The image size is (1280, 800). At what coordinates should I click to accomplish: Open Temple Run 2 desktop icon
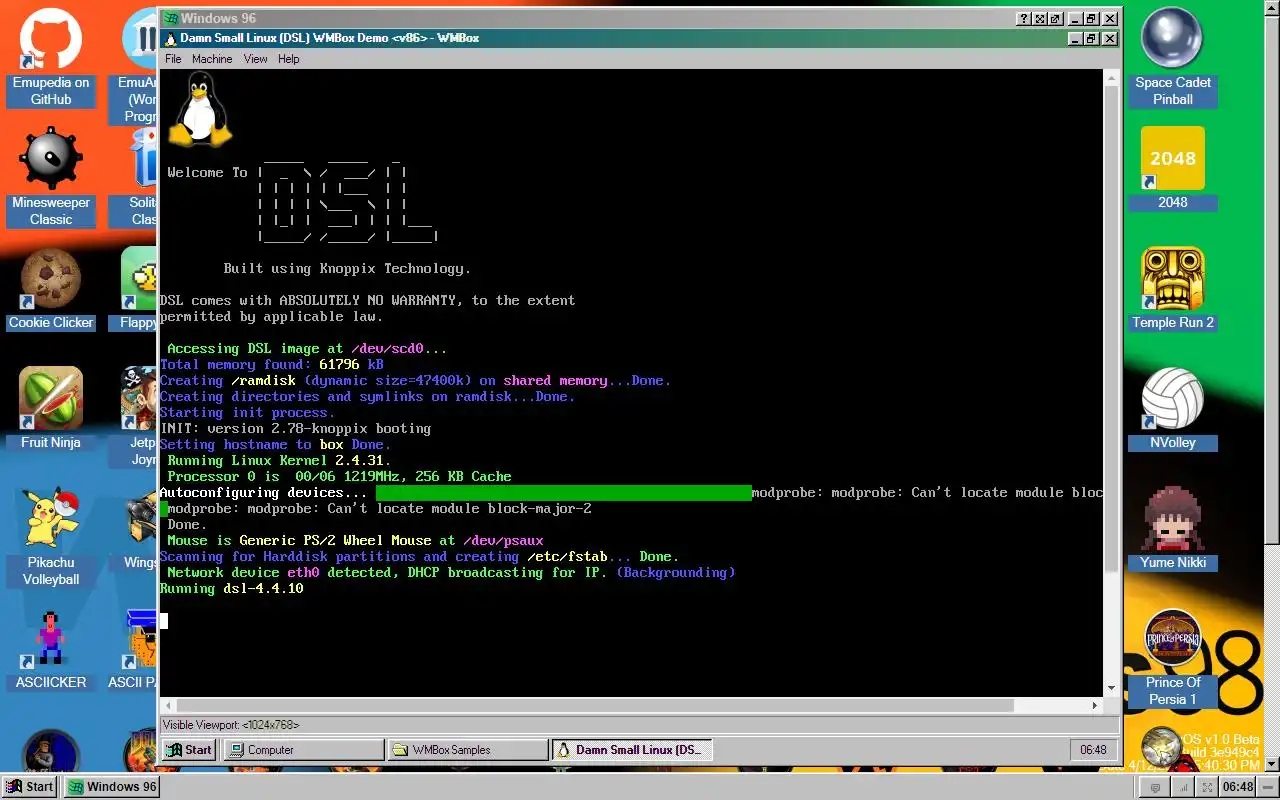coord(1172,288)
